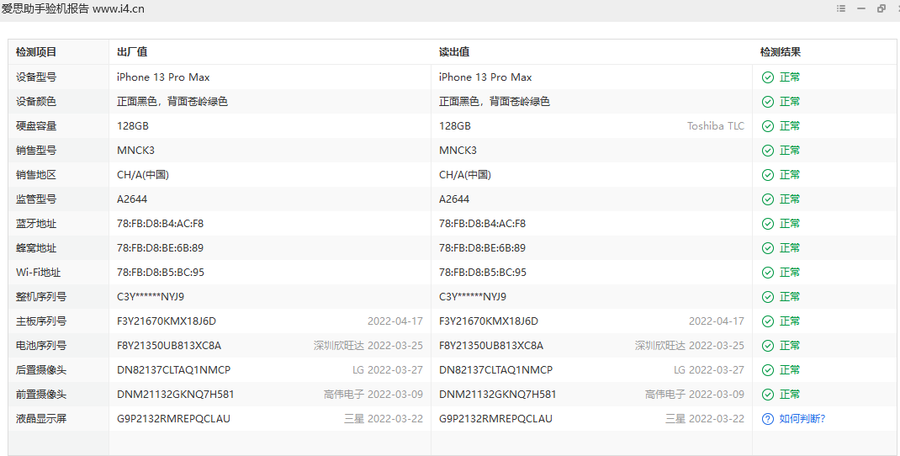The image size is (900, 456).
Task: Click 128GB in the 出厂值 column
Action: tap(133, 126)
